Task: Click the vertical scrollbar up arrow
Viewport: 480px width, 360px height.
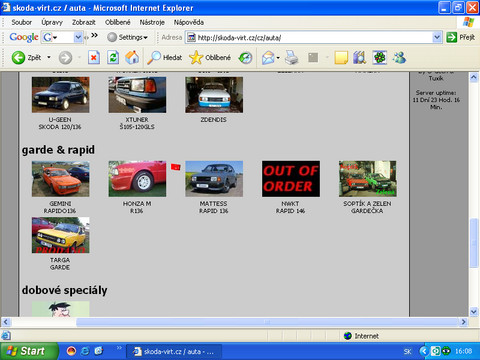Action: (x=474, y=78)
